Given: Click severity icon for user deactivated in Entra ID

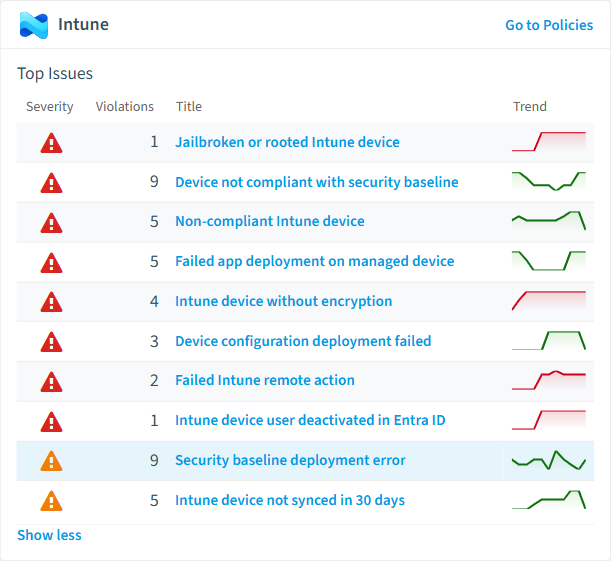Looking at the screenshot, I should coord(51,422).
